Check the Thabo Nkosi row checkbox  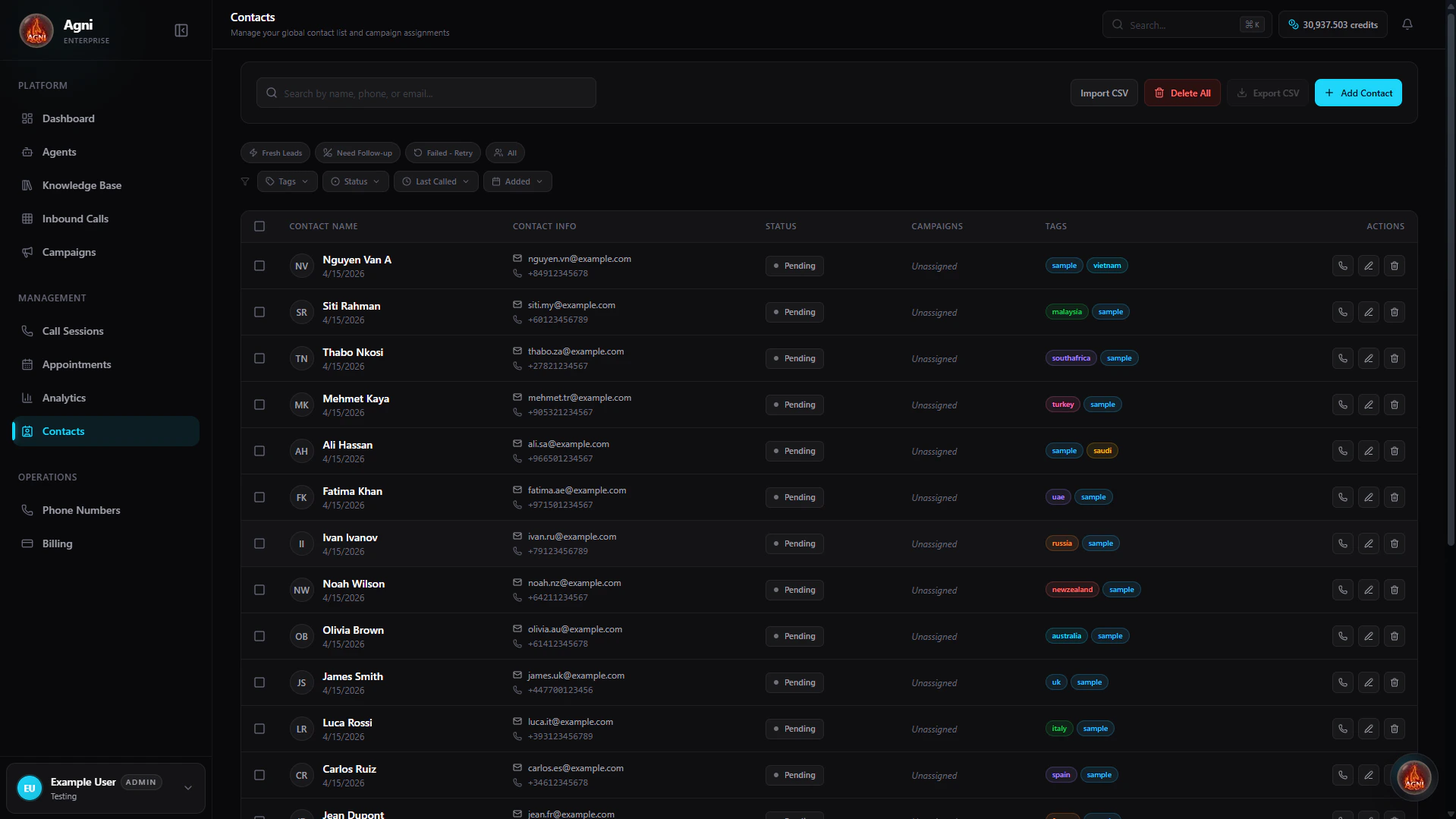coord(259,358)
